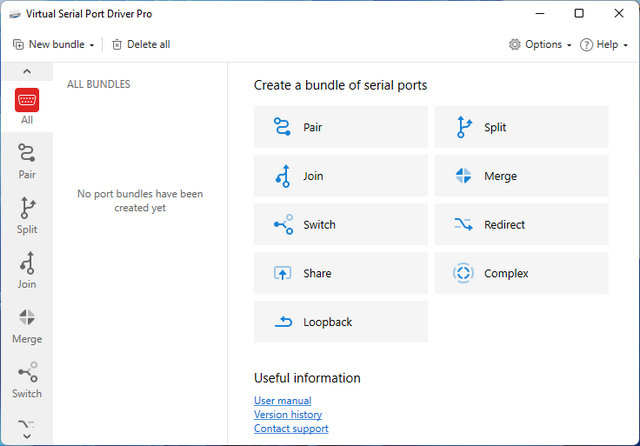Open the Version history link
640x446 pixels.
[x=288, y=415]
